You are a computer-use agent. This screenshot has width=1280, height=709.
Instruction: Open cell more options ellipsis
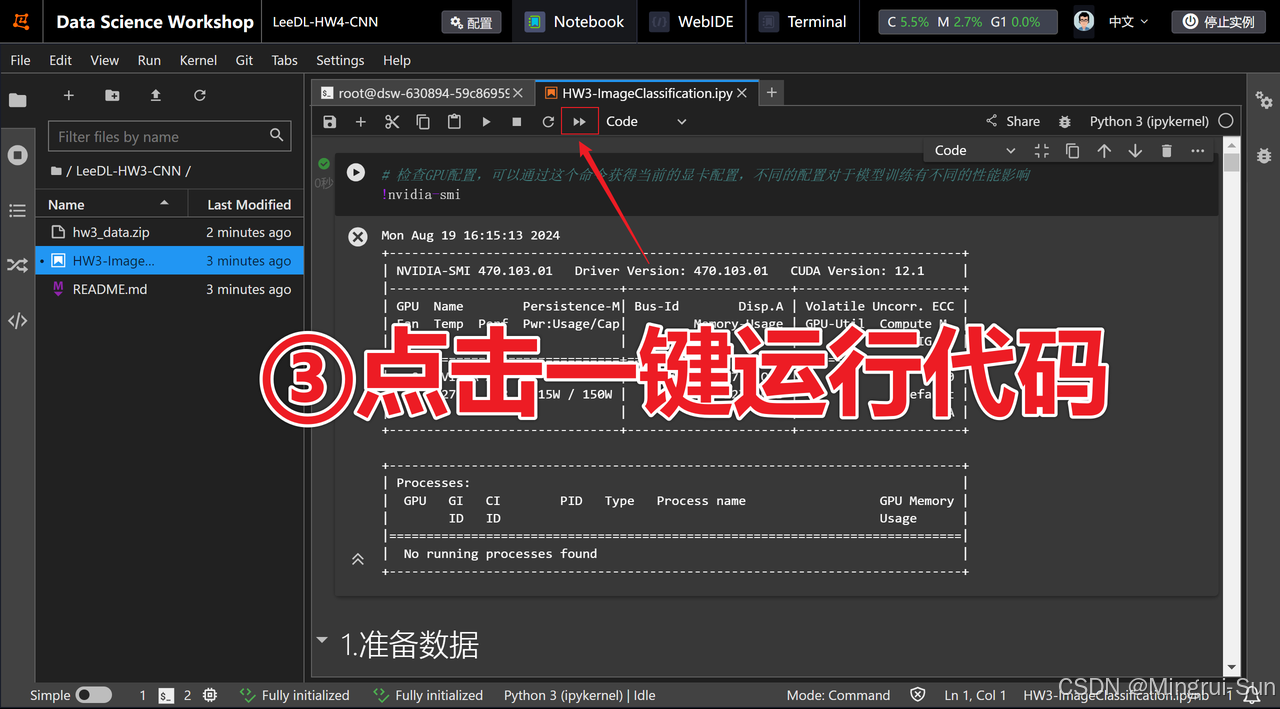click(1198, 151)
